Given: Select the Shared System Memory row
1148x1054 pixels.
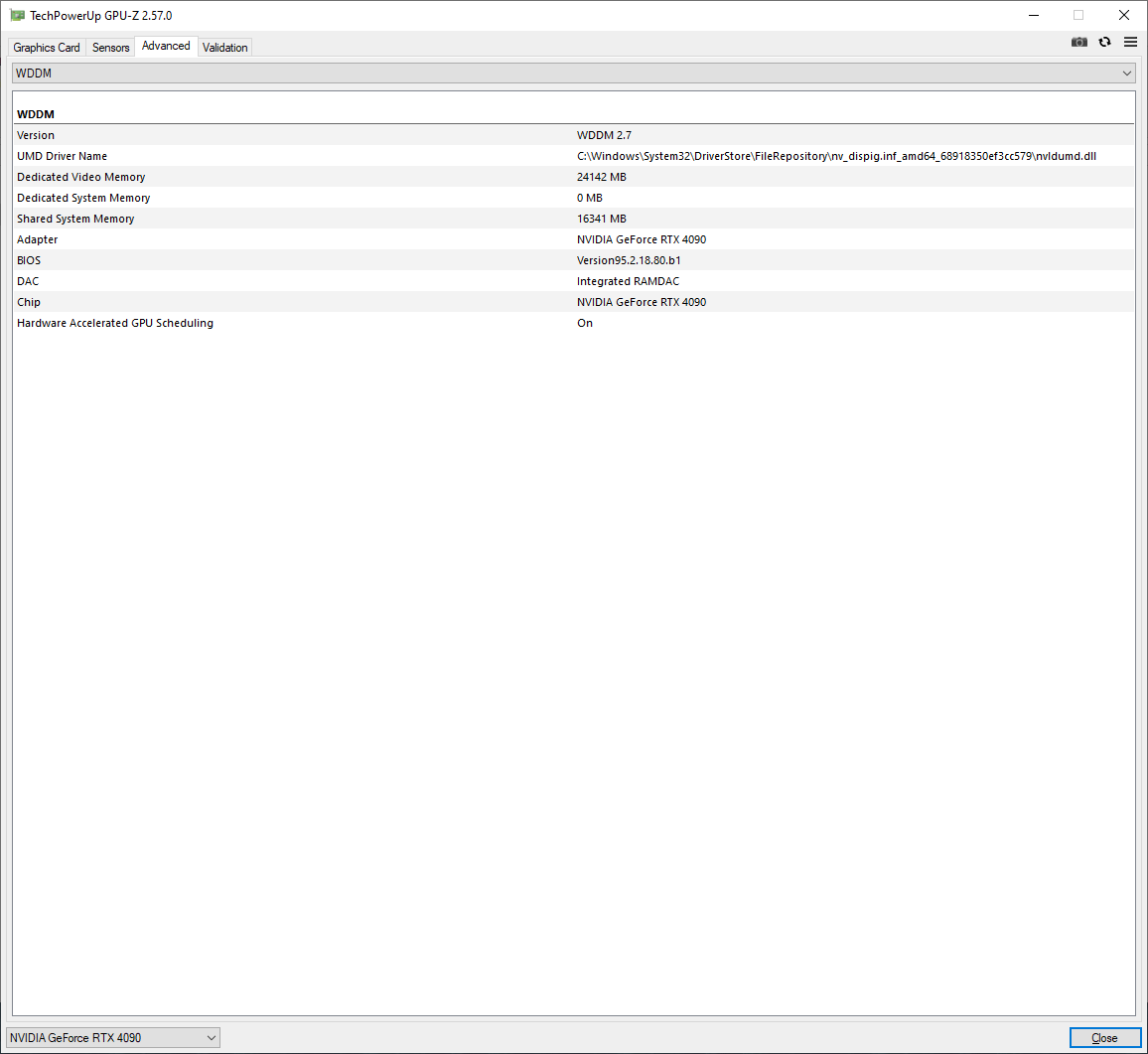Looking at the screenshot, I should (573, 219).
